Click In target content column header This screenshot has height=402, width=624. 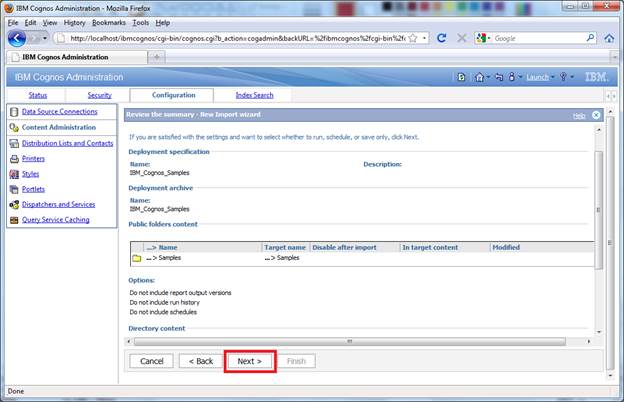coord(430,247)
